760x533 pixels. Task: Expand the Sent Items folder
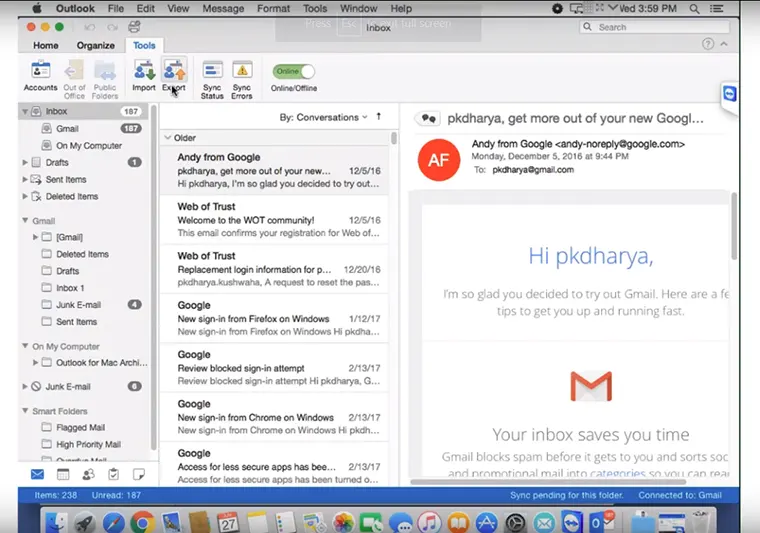[x=25, y=179]
